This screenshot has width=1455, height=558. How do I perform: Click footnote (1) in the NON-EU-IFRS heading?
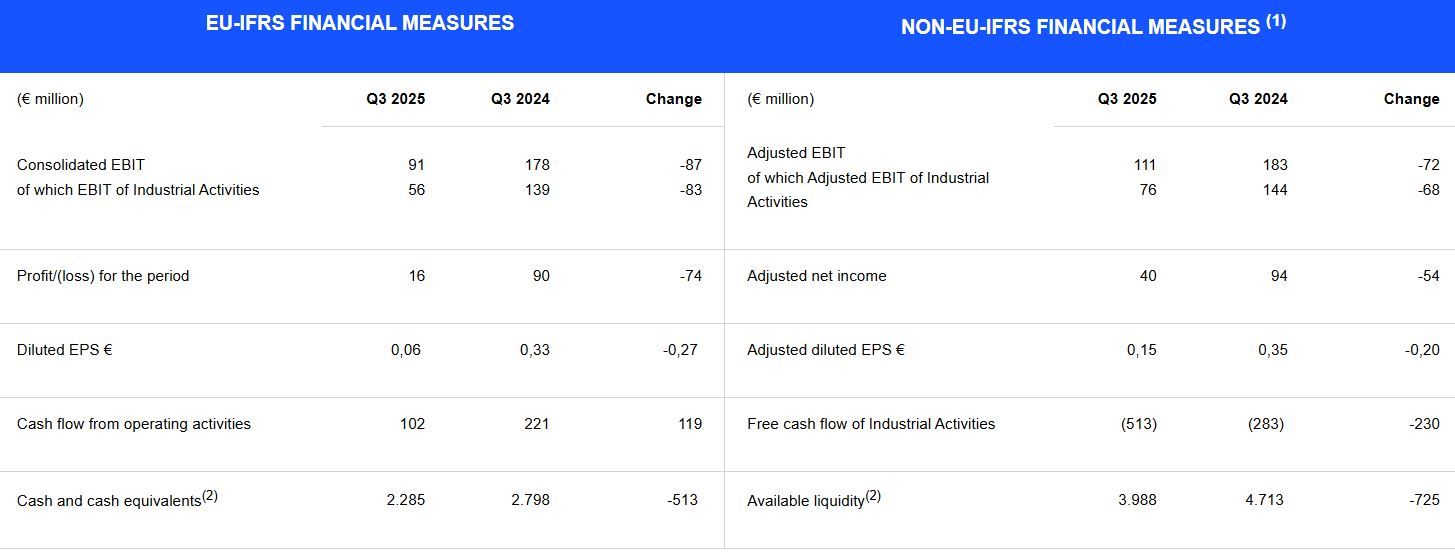click(1276, 21)
